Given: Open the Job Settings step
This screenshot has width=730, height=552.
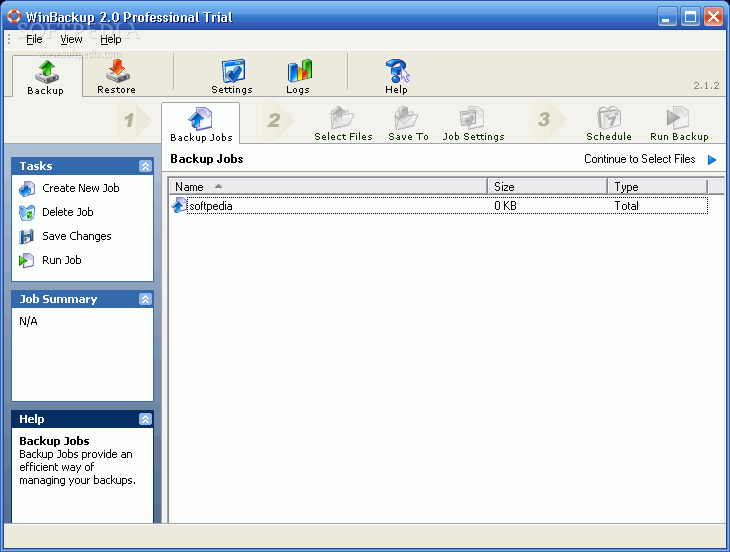Looking at the screenshot, I should pos(473,124).
